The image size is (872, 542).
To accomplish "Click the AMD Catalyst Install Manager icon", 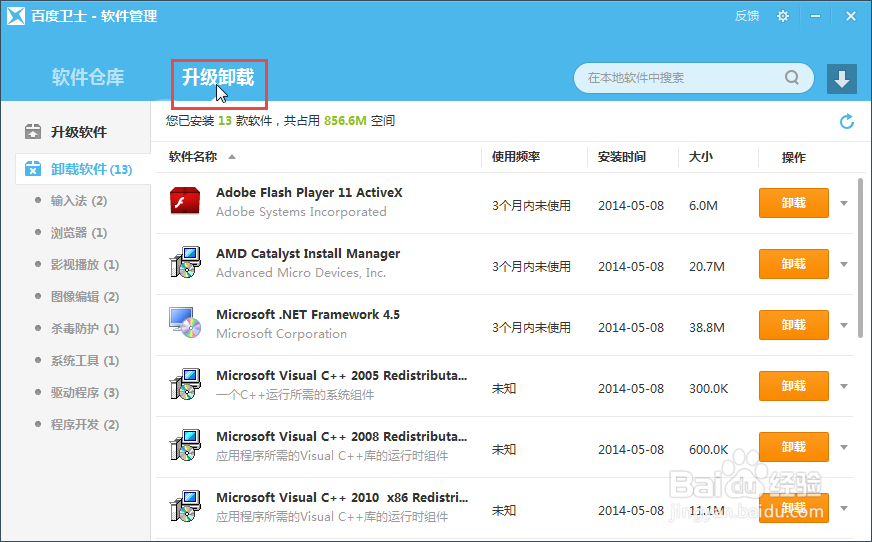I will [x=185, y=262].
